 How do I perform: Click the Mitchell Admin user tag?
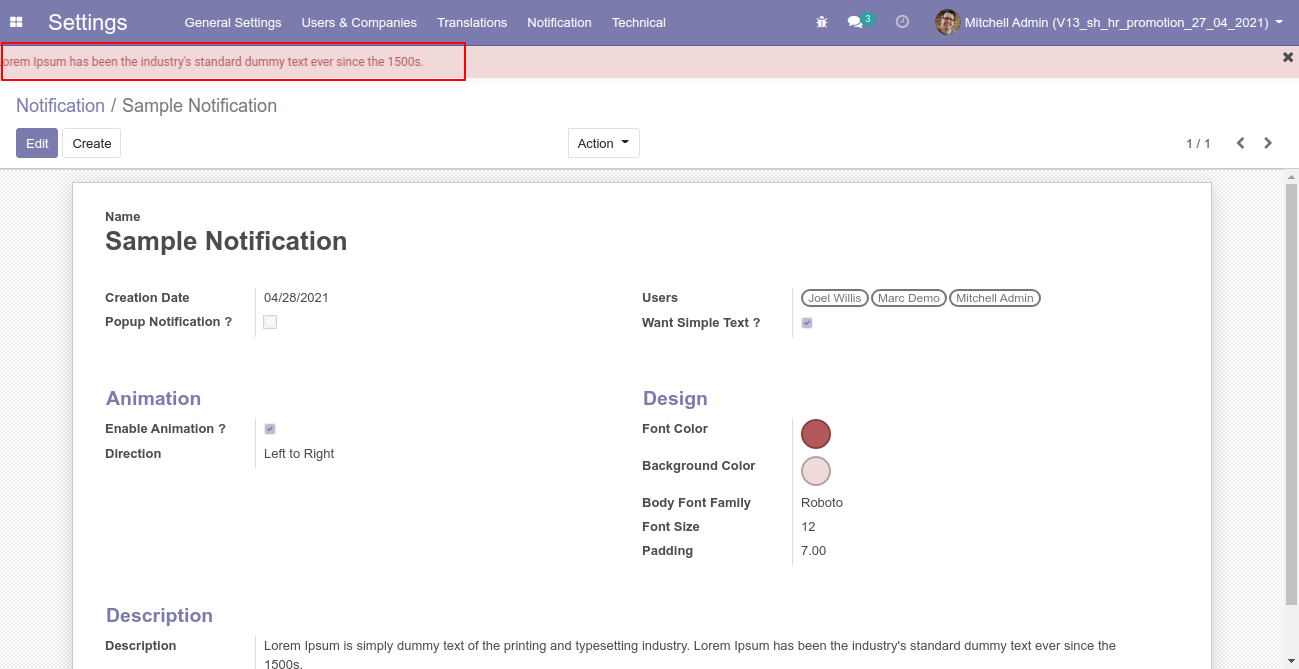[x=995, y=298]
